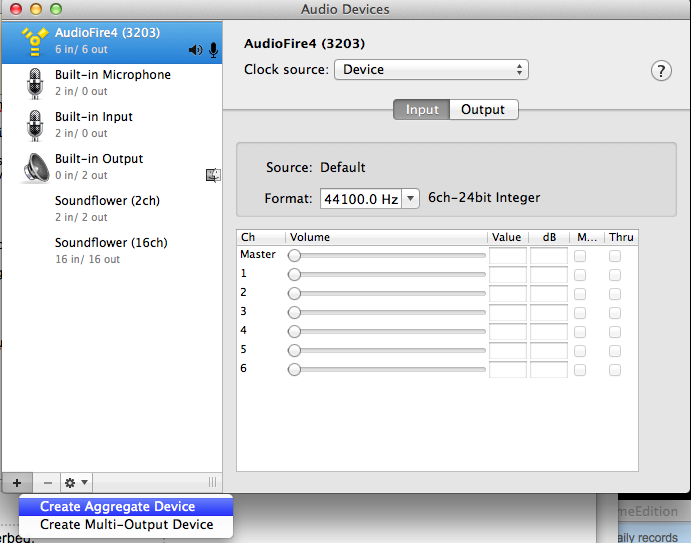Click the Ch column header
The height and width of the screenshot is (543, 691).
[261, 237]
